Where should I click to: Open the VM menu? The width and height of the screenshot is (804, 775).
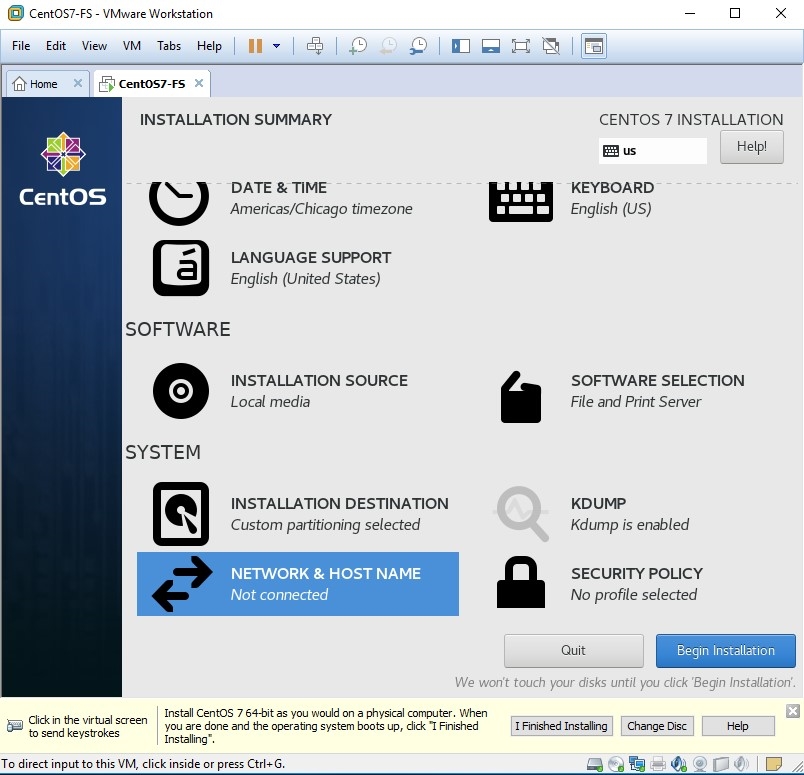(132, 46)
